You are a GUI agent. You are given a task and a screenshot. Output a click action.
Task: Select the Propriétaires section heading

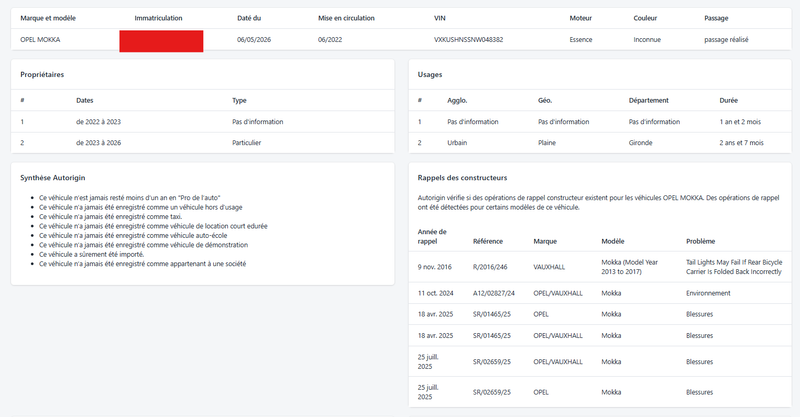click(42, 75)
